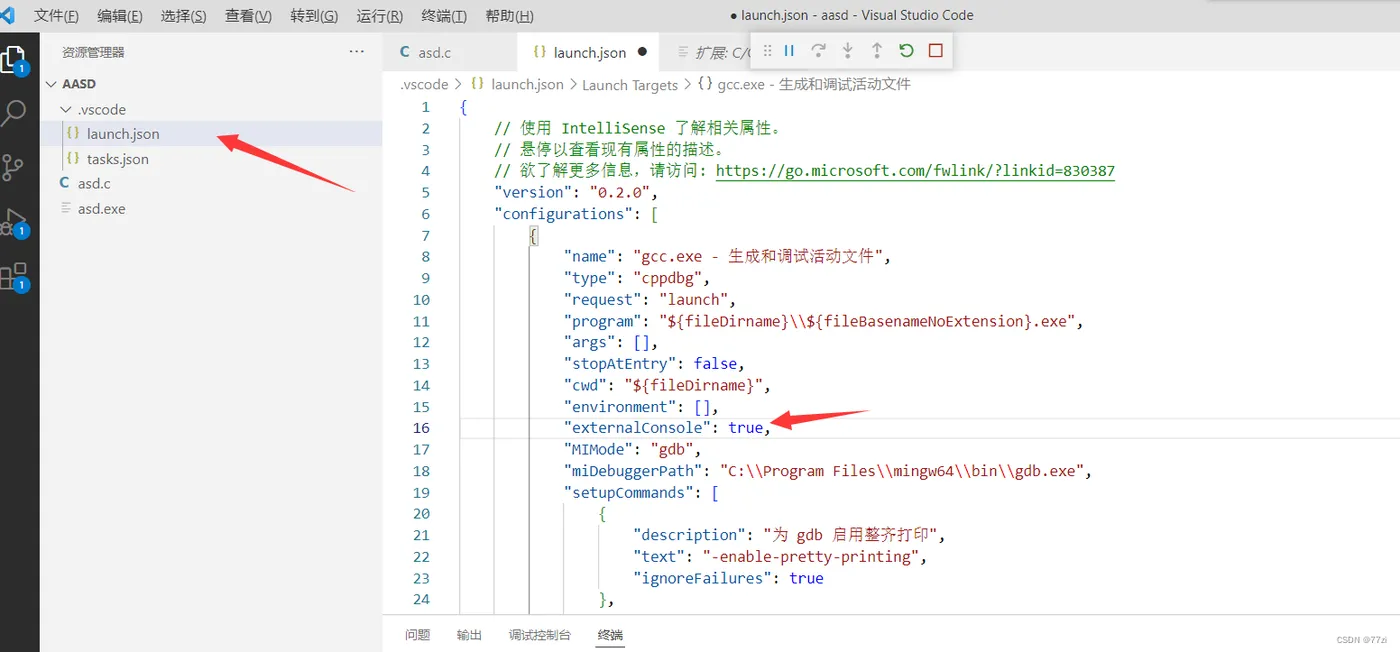This screenshot has width=1400, height=652.
Task: Restart debugging with the green restart icon
Action: coord(906,51)
